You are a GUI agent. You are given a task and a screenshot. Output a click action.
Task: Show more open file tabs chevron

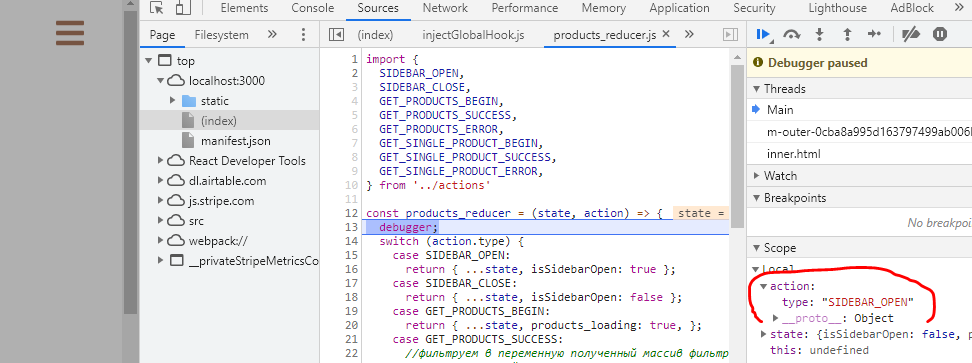[x=689, y=35]
